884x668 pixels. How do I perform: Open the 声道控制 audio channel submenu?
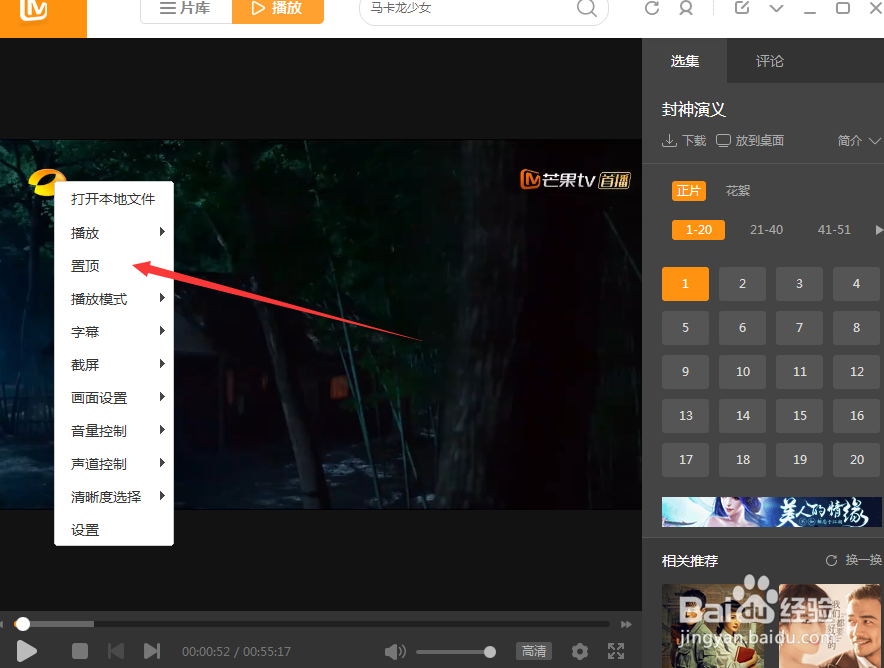[x=113, y=464]
